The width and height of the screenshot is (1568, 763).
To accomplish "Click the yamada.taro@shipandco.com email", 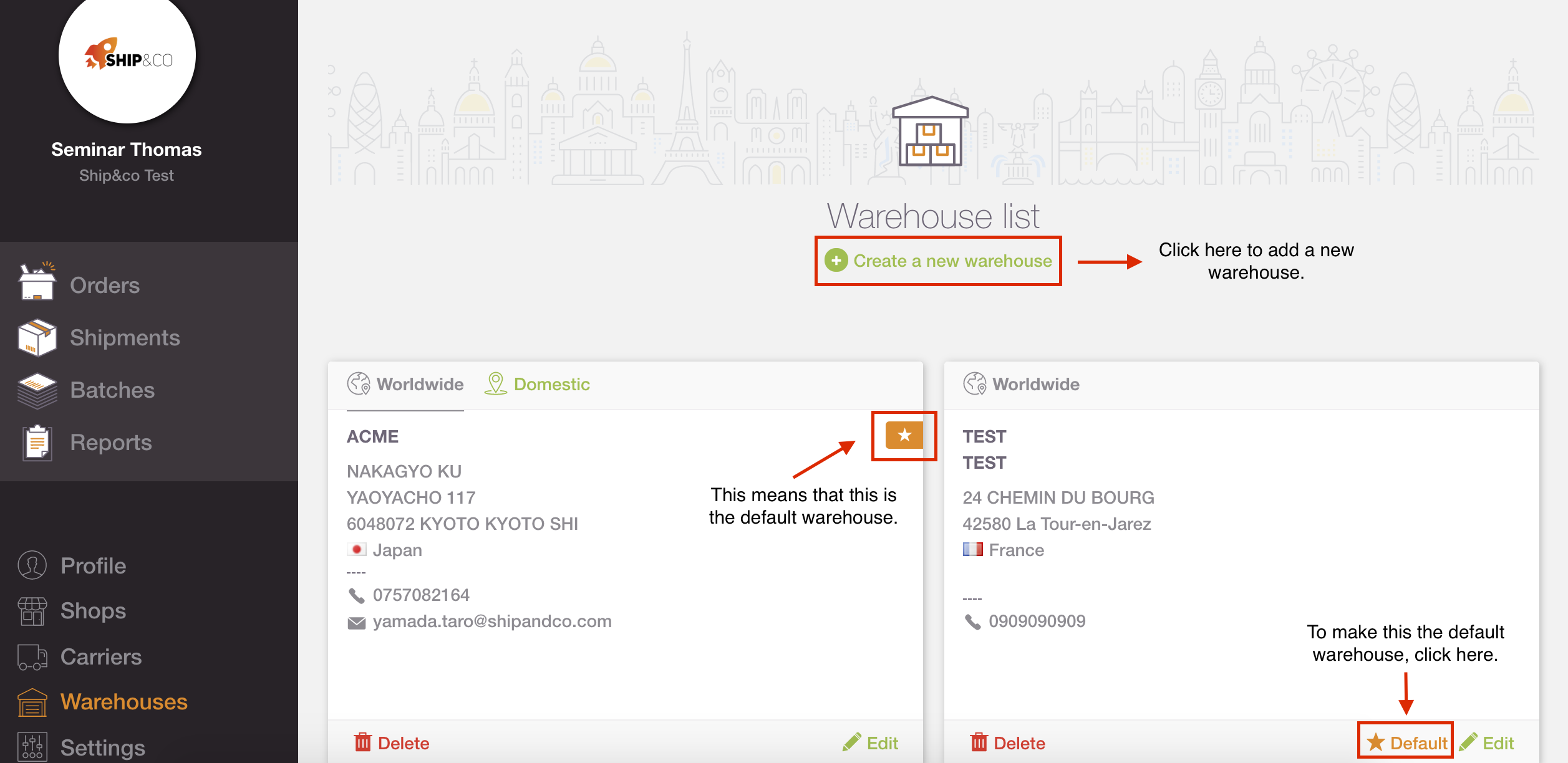I will (x=492, y=621).
